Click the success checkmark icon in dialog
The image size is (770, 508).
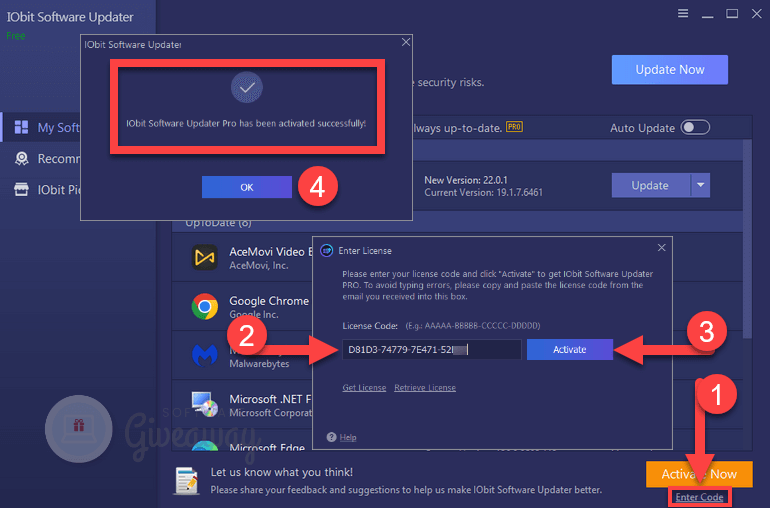pos(247,87)
